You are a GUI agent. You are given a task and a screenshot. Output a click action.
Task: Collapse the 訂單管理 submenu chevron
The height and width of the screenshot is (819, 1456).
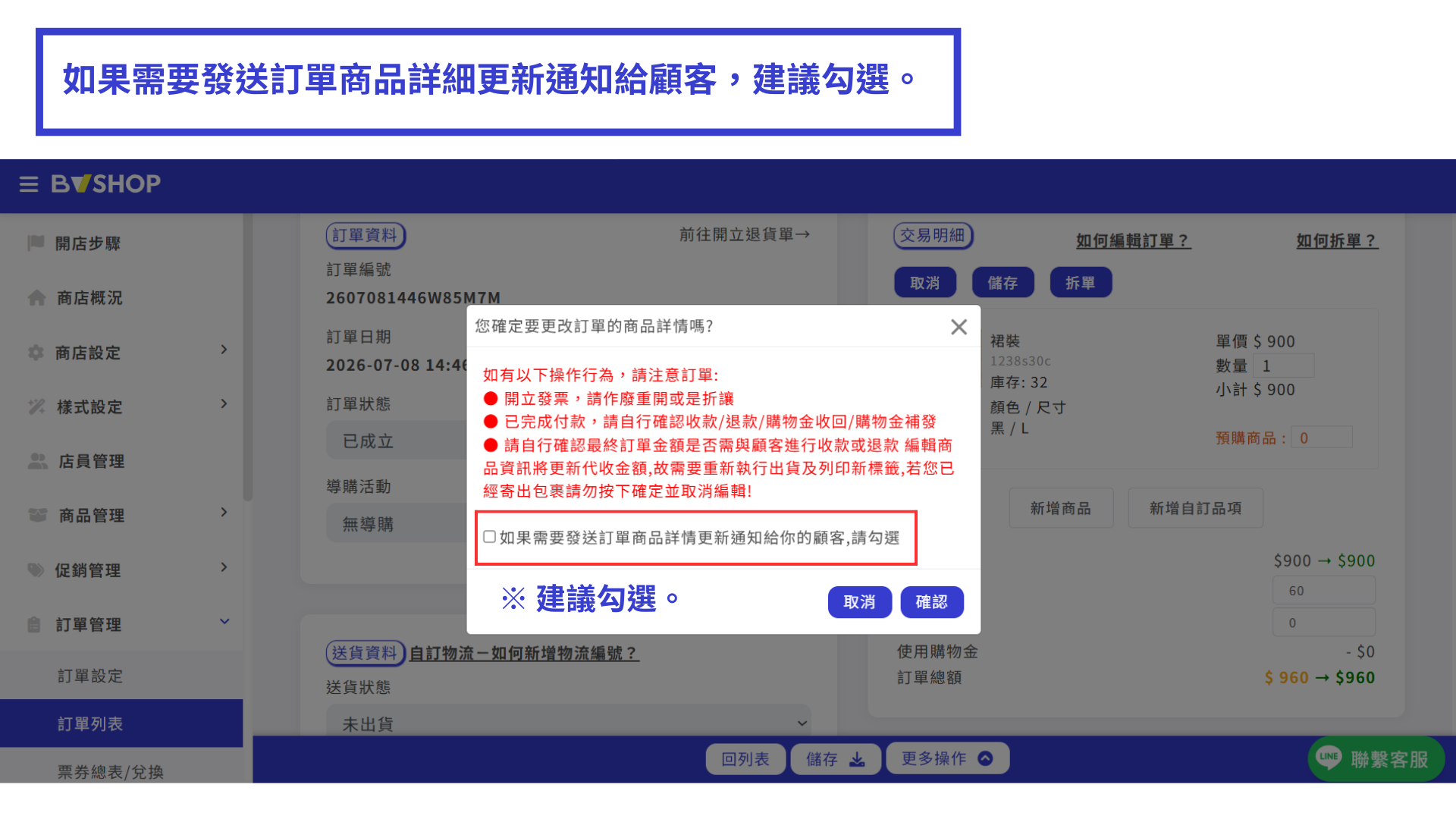tap(224, 622)
